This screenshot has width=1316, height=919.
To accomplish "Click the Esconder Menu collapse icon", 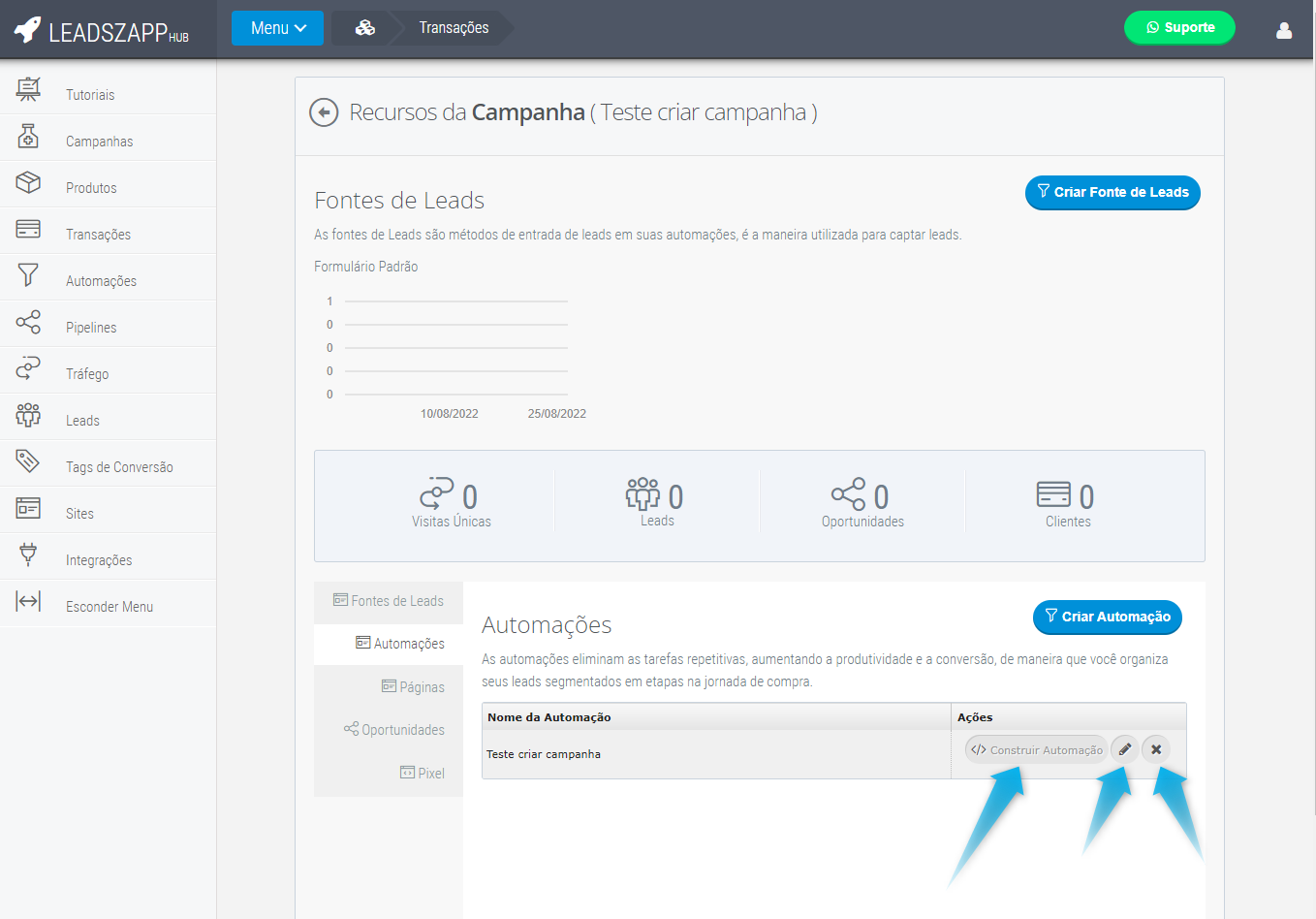I will pyautogui.click(x=28, y=602).
